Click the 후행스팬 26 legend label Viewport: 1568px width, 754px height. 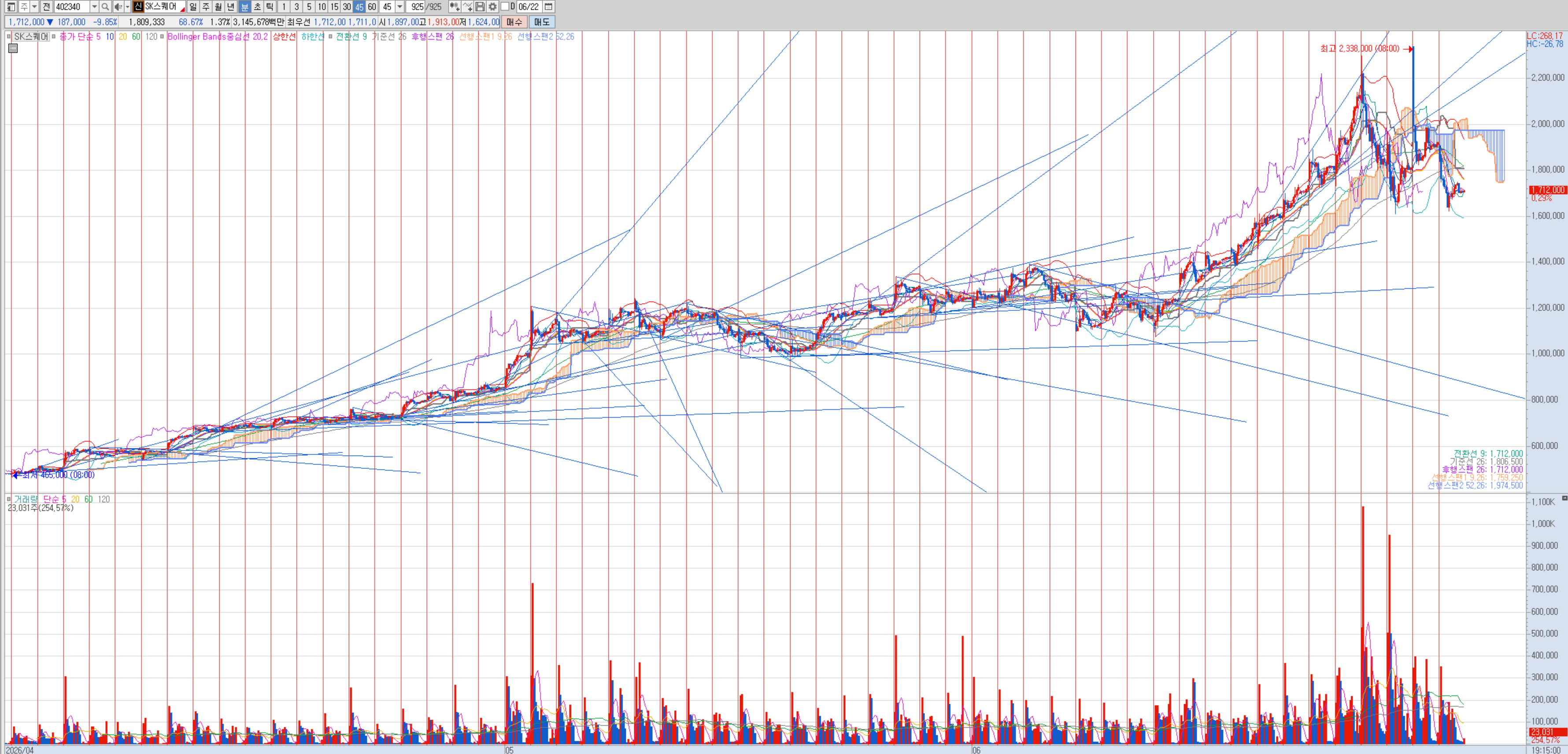(x=433, y=37)
